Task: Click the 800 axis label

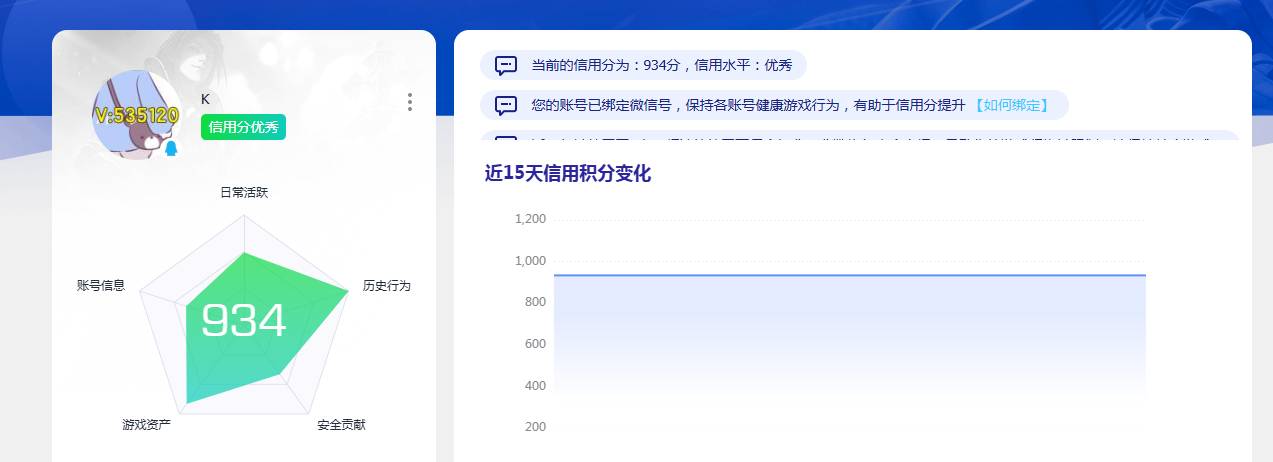Action: [x=536, y=302]
